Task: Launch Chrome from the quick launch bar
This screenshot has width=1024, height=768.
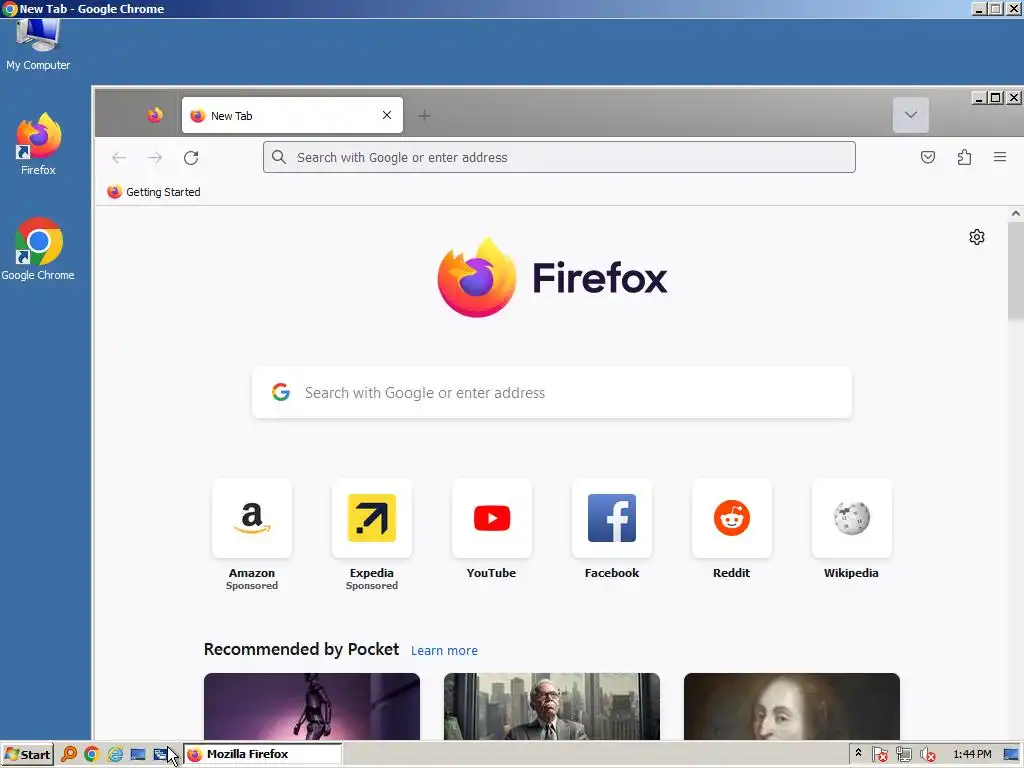Action: [x=91, y=754]
